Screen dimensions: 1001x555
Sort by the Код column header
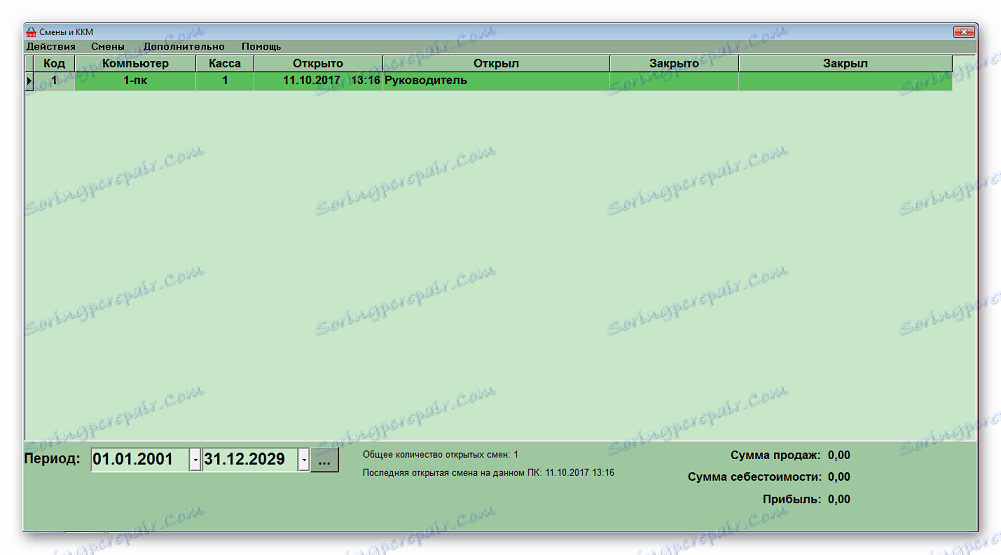pos(54,63)
